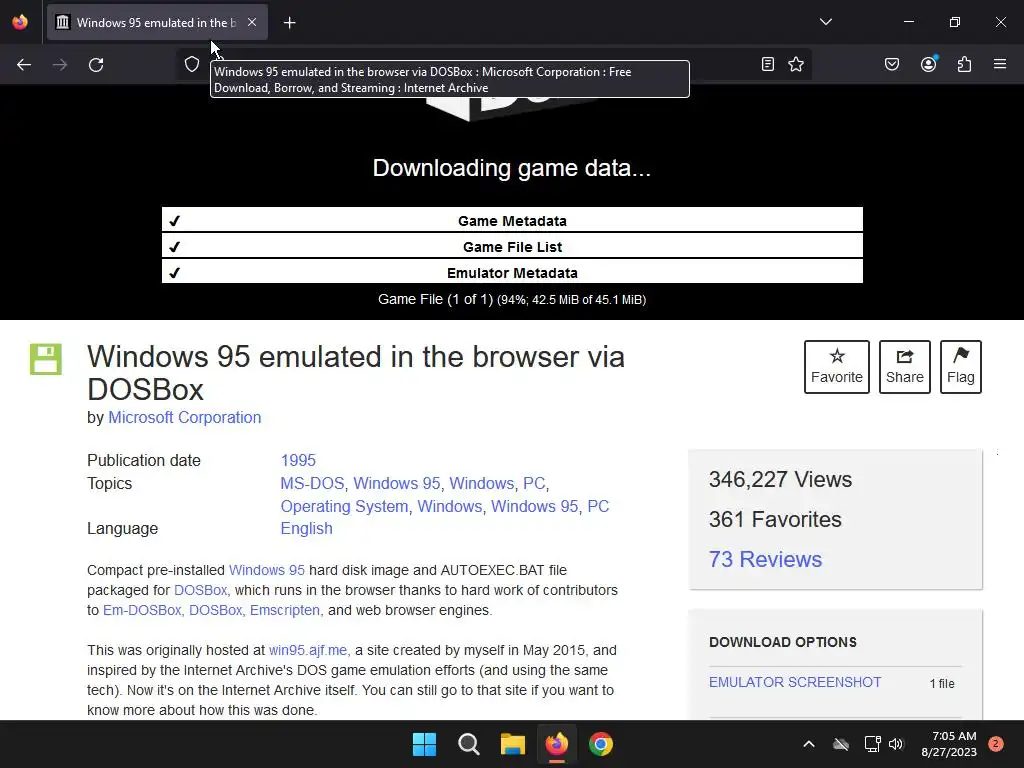Viewport: 1024px width, 768px height.
Task: Open the Emscripten link
Action: click(x=285, y=610)
